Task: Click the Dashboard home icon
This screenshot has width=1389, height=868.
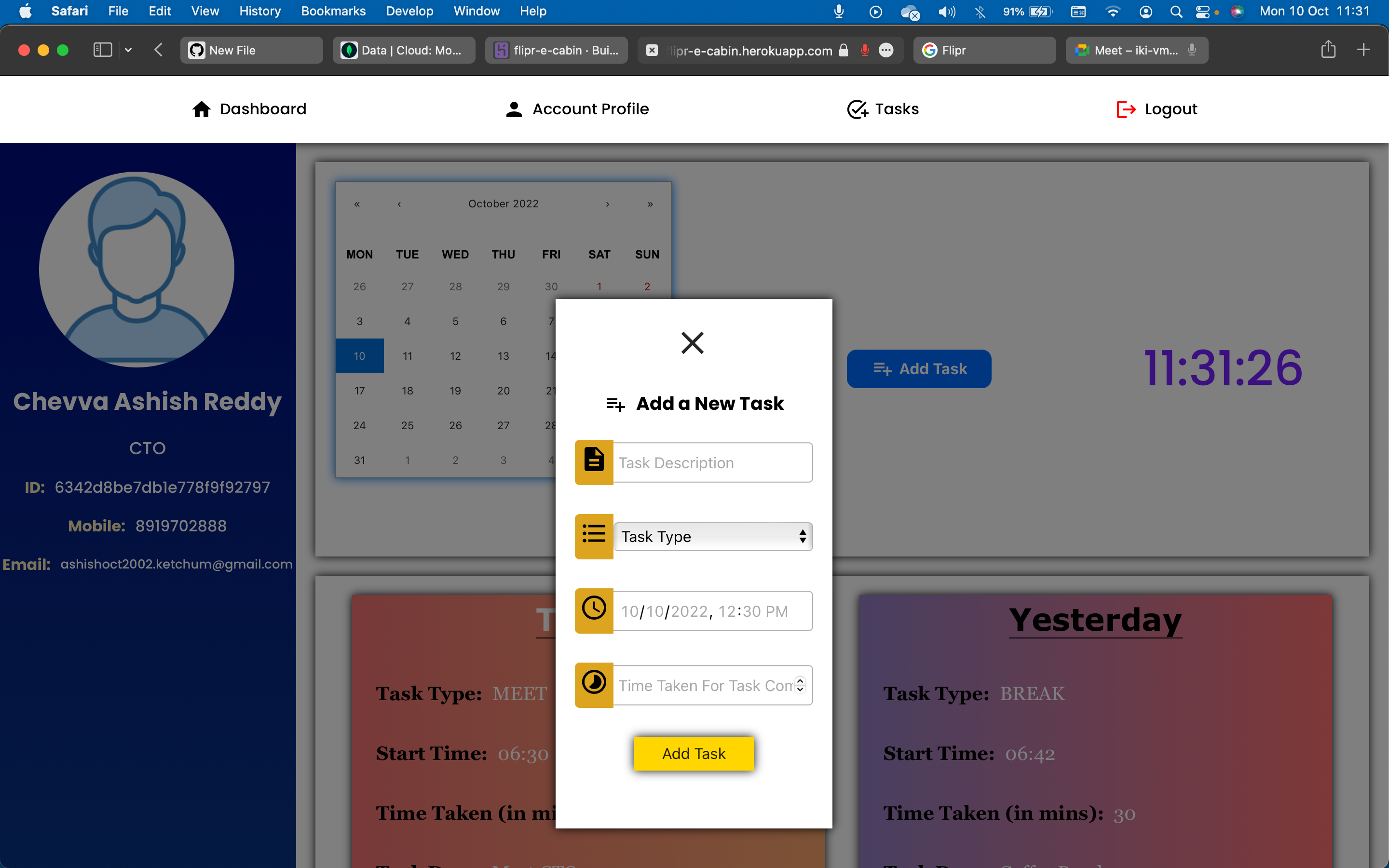Action: pos(202,109)
